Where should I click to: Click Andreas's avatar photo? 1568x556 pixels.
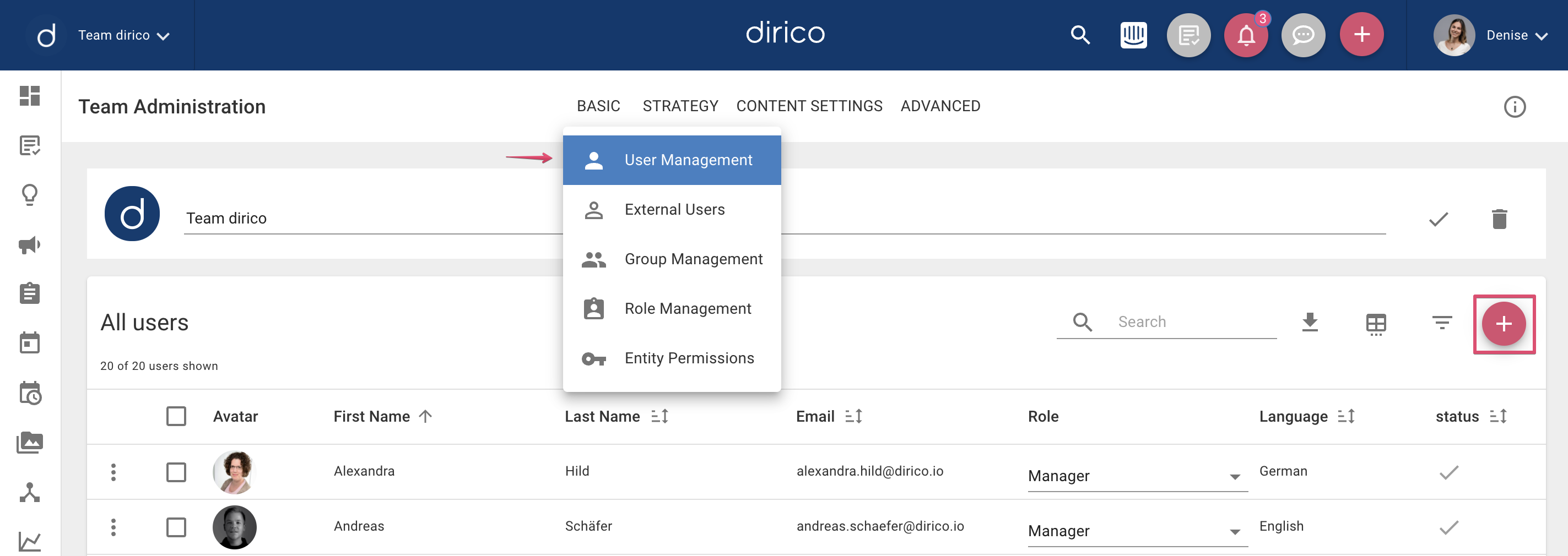tap(234, 527)
